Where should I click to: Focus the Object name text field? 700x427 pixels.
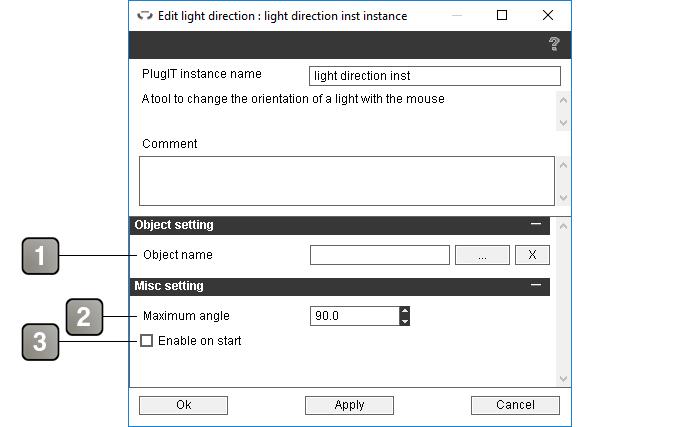click(x=380, y=255)
